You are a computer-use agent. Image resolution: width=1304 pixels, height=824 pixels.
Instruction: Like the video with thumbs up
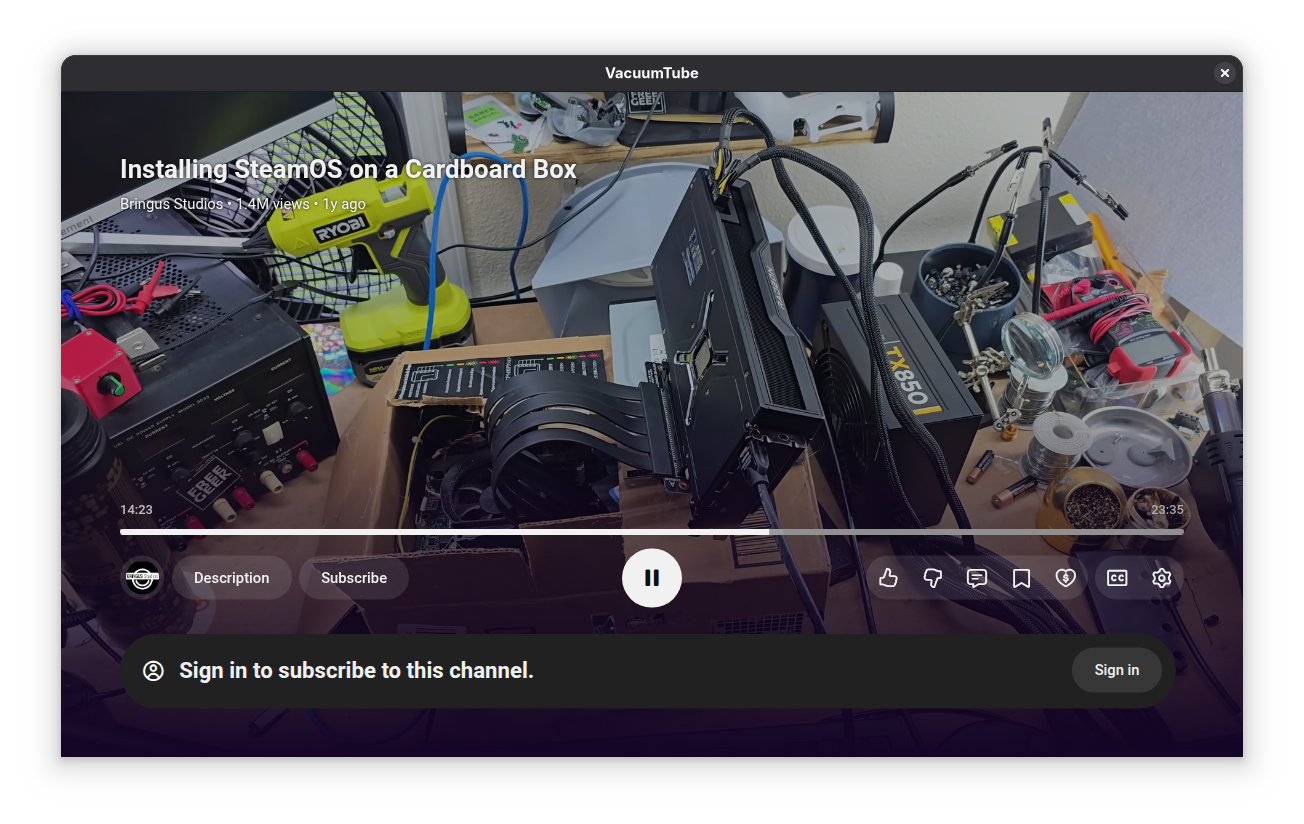point(888,578)
